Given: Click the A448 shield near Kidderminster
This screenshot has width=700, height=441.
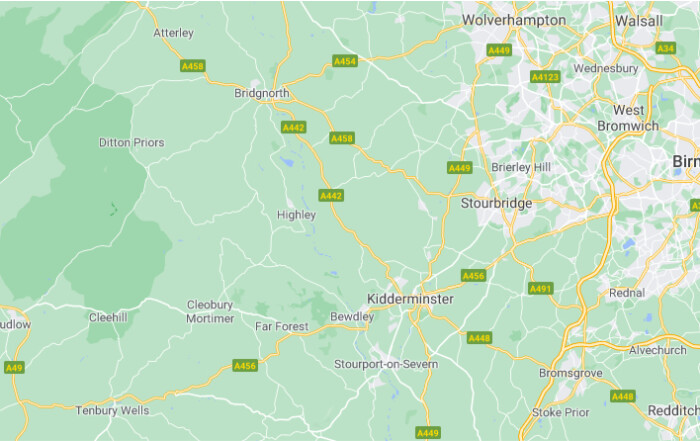Looking at the screenshot, I should point(479,338).
